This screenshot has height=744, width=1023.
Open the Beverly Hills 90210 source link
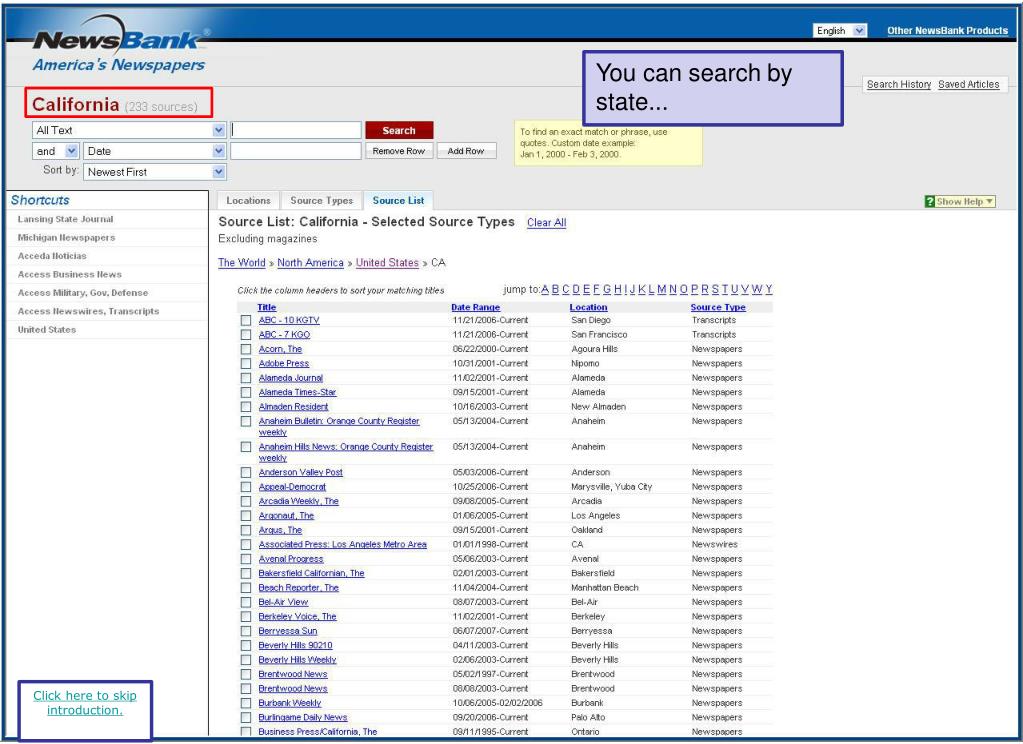pos(295,645)
